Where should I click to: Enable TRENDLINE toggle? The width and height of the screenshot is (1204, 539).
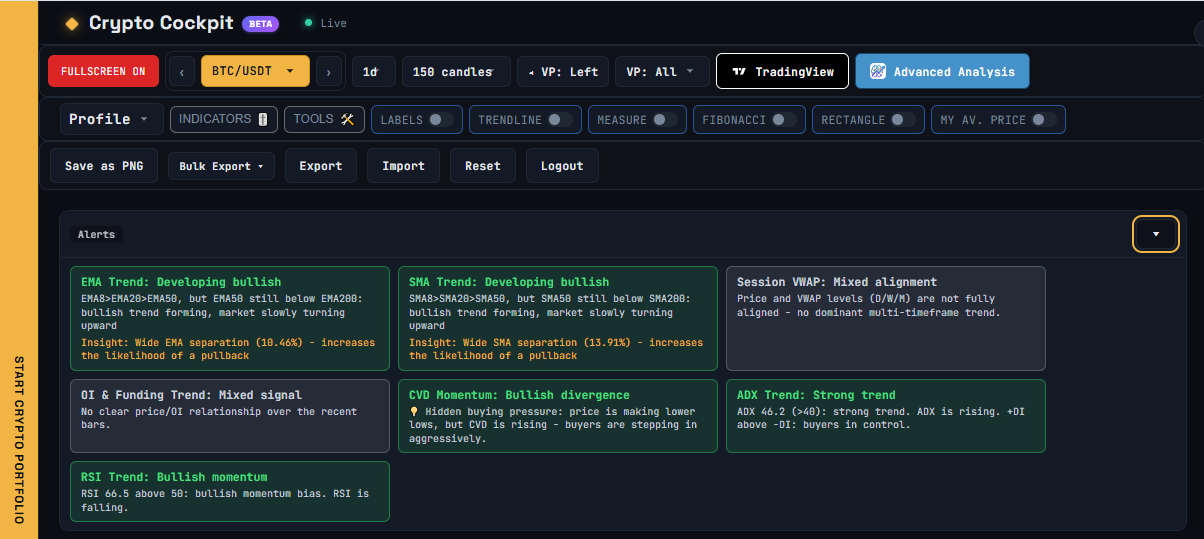click(x=561, y=120)
